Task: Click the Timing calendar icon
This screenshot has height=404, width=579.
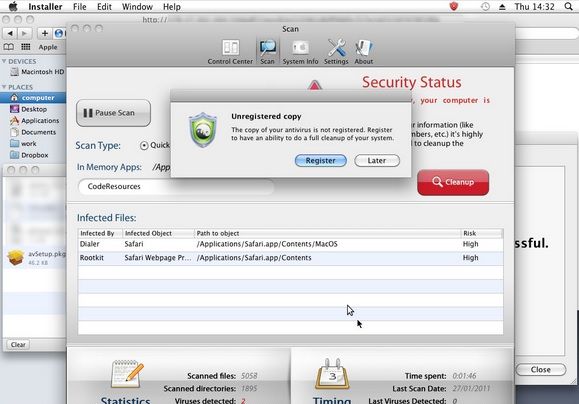Action: 332,374
